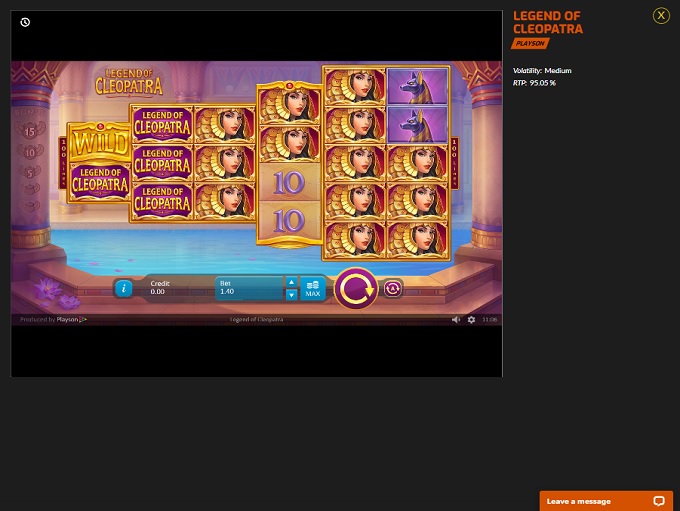
Task: Set bet to MAX
Action: click(313, 288)
